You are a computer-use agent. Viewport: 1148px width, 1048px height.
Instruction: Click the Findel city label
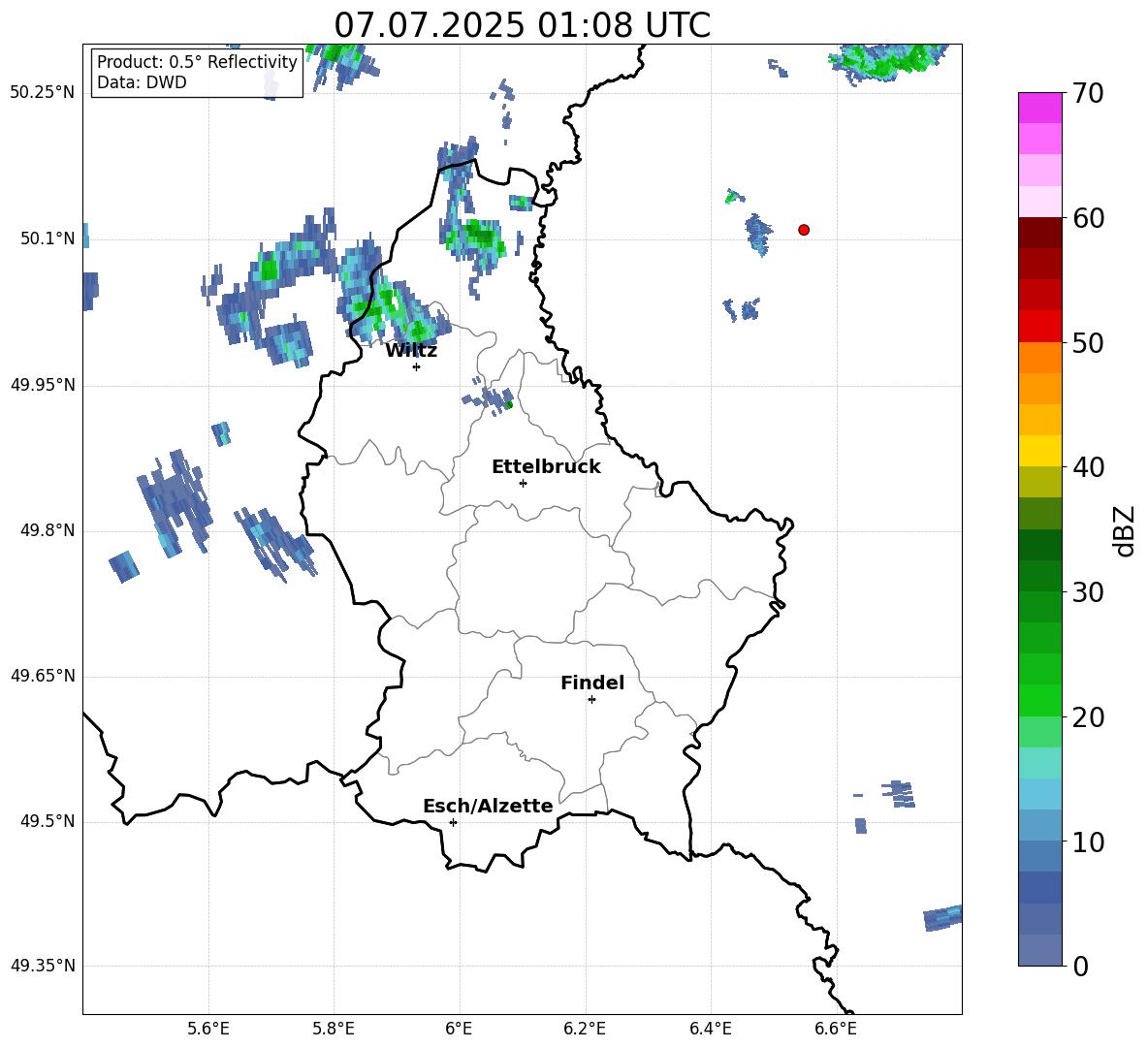point(592,683)
